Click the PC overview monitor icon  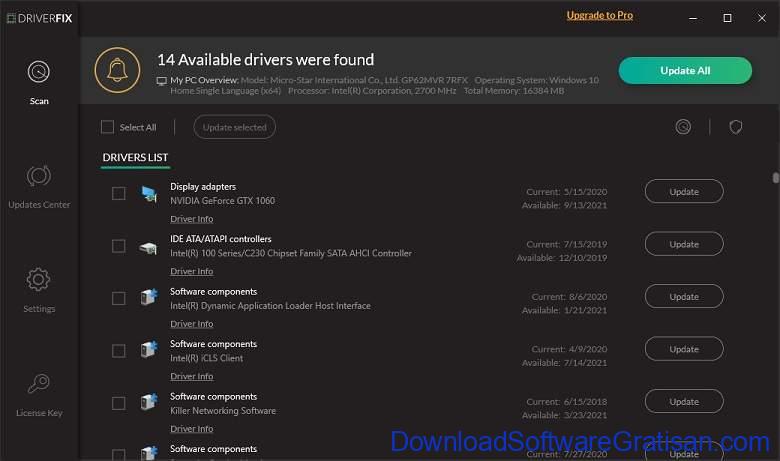(162, 81)
